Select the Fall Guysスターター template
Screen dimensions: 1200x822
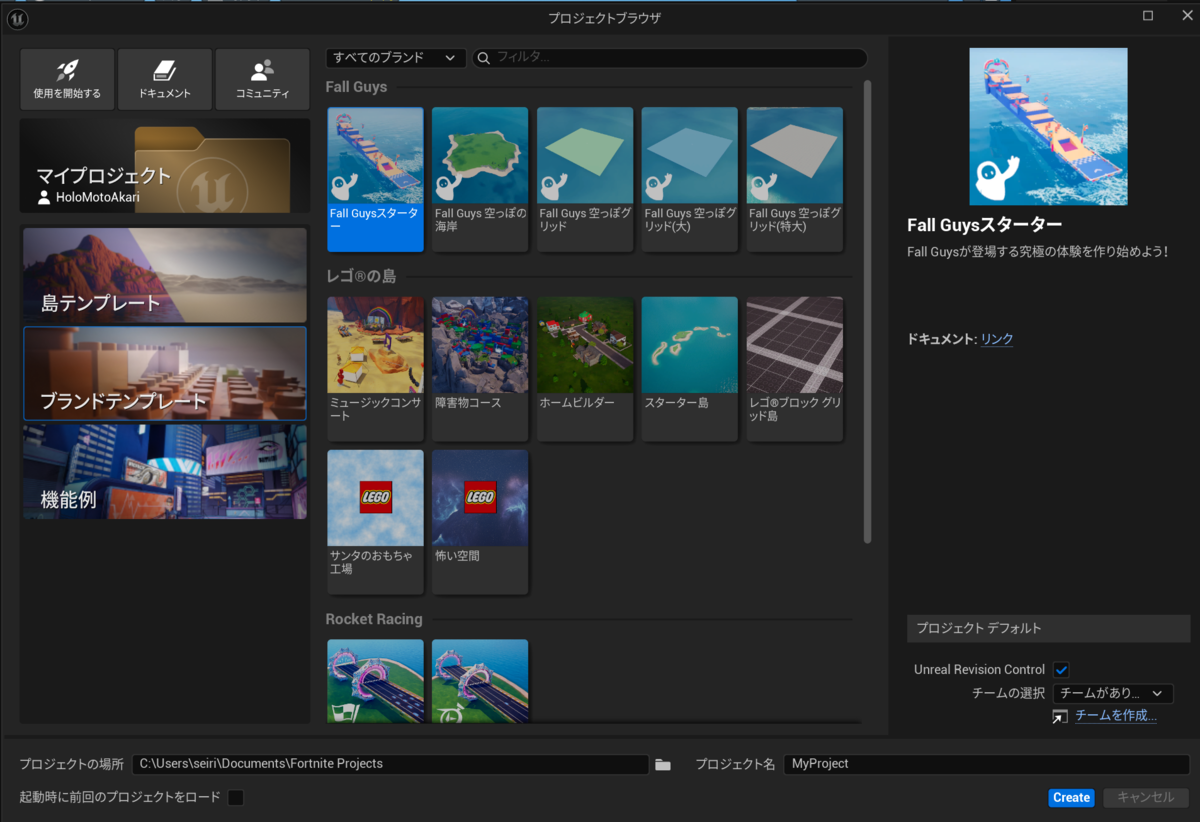376,179
